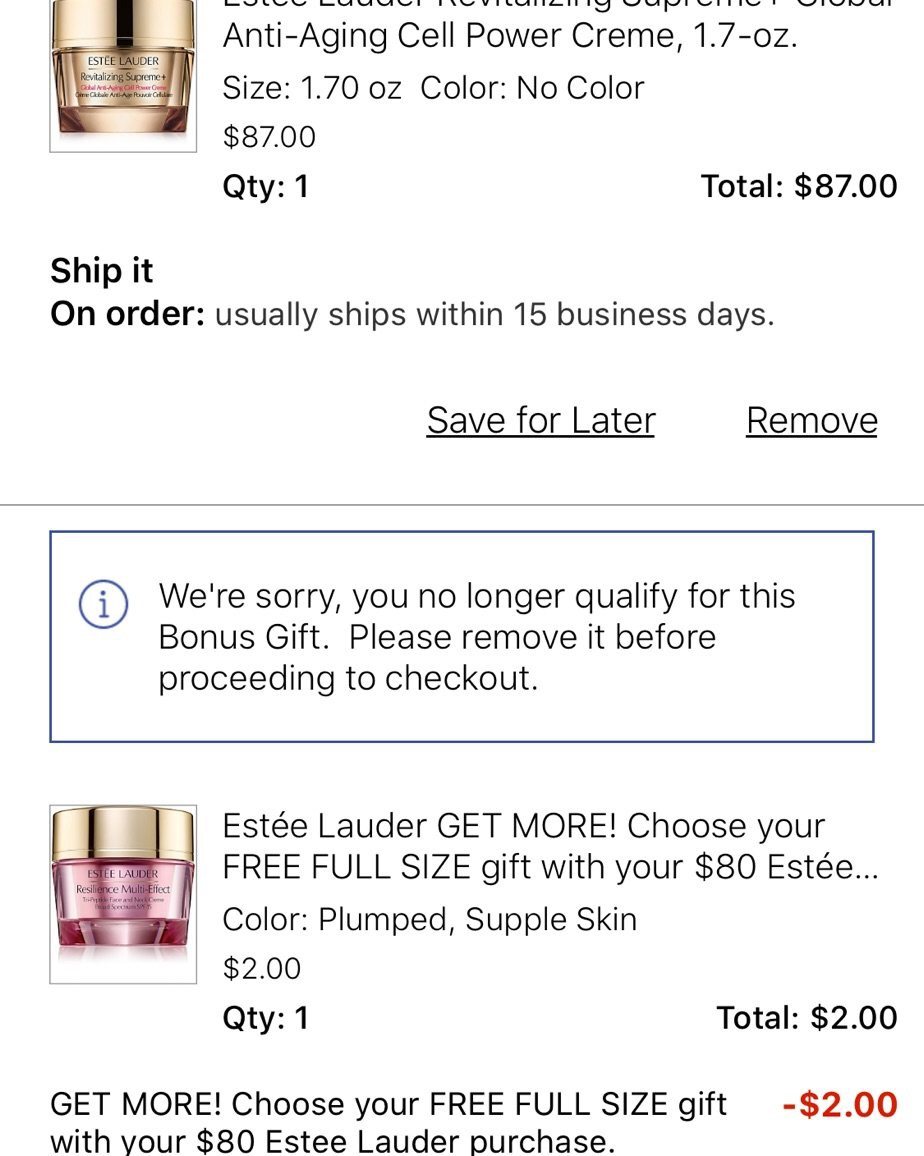Click the Color: Plumped, Supple Skin label
Image resolution: width=924 pixels, height=1156 pixels.
click(x=430, y=919)
